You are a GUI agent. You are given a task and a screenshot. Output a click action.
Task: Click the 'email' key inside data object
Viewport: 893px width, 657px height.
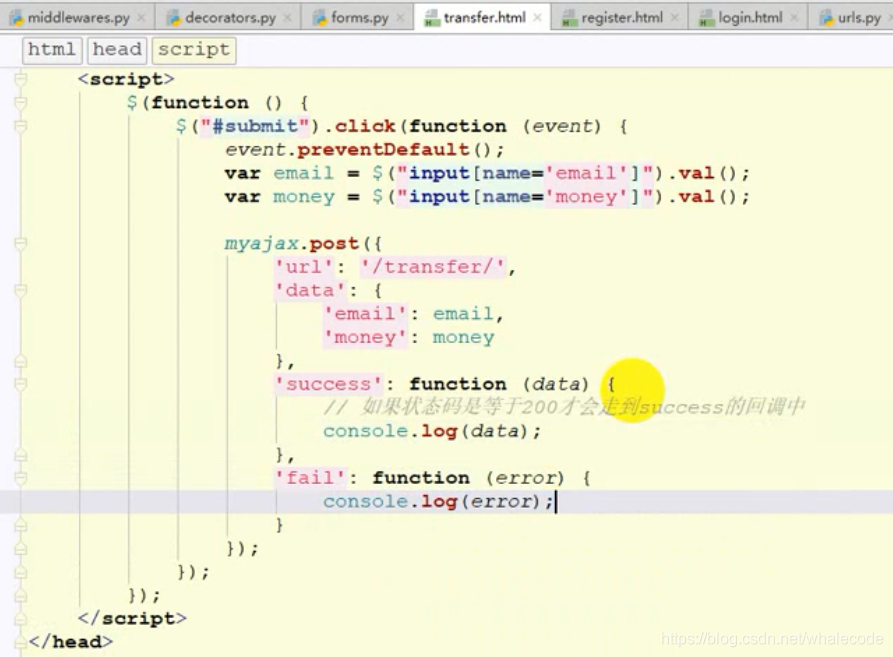click(364, 314)
